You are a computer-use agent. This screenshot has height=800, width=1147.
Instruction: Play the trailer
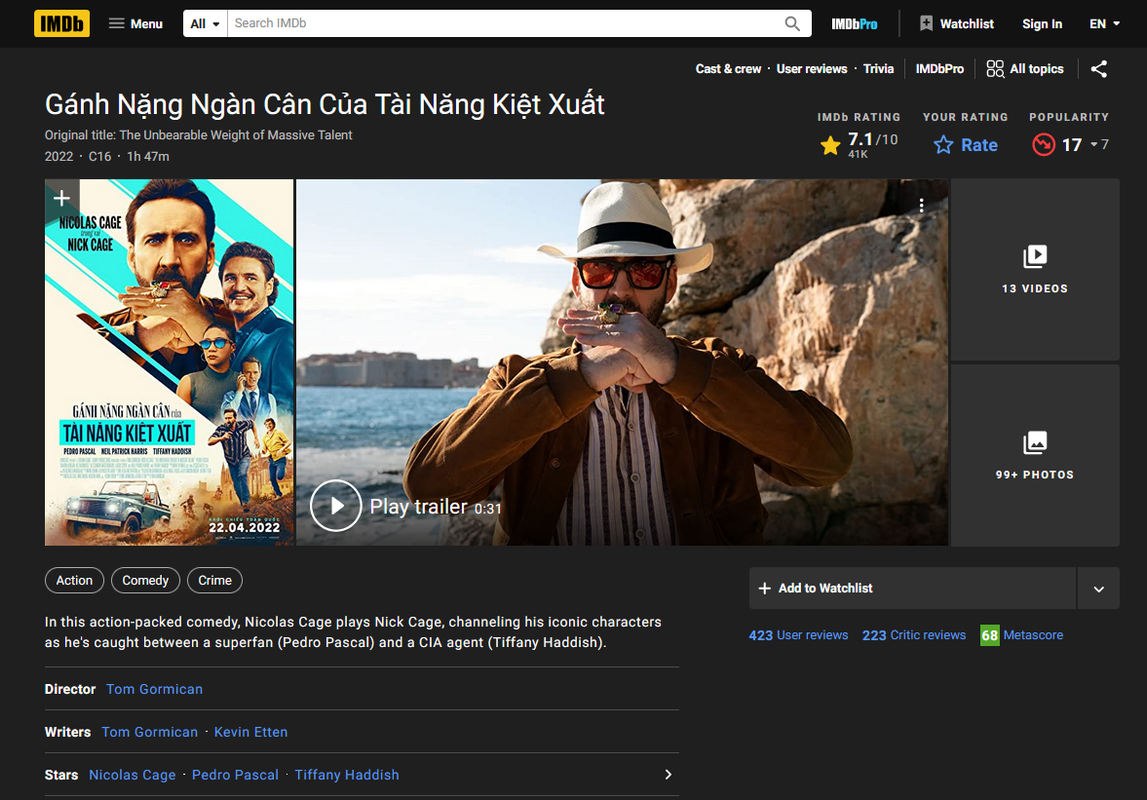336,505
